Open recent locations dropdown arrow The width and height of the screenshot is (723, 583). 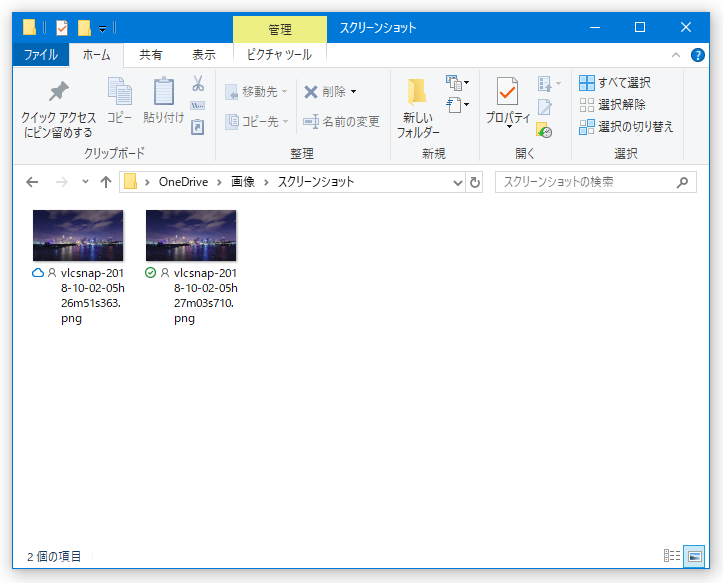[x=85, y=182]
